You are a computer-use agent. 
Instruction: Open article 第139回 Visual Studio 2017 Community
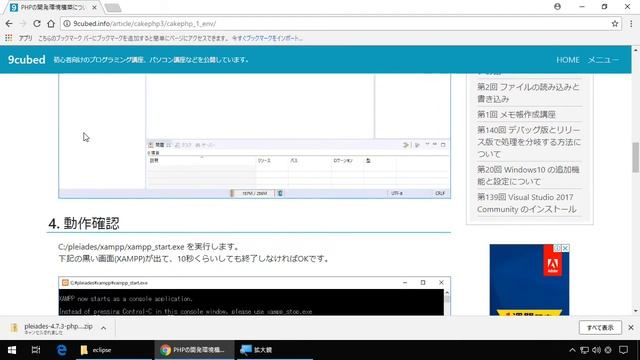coord(527,203)
